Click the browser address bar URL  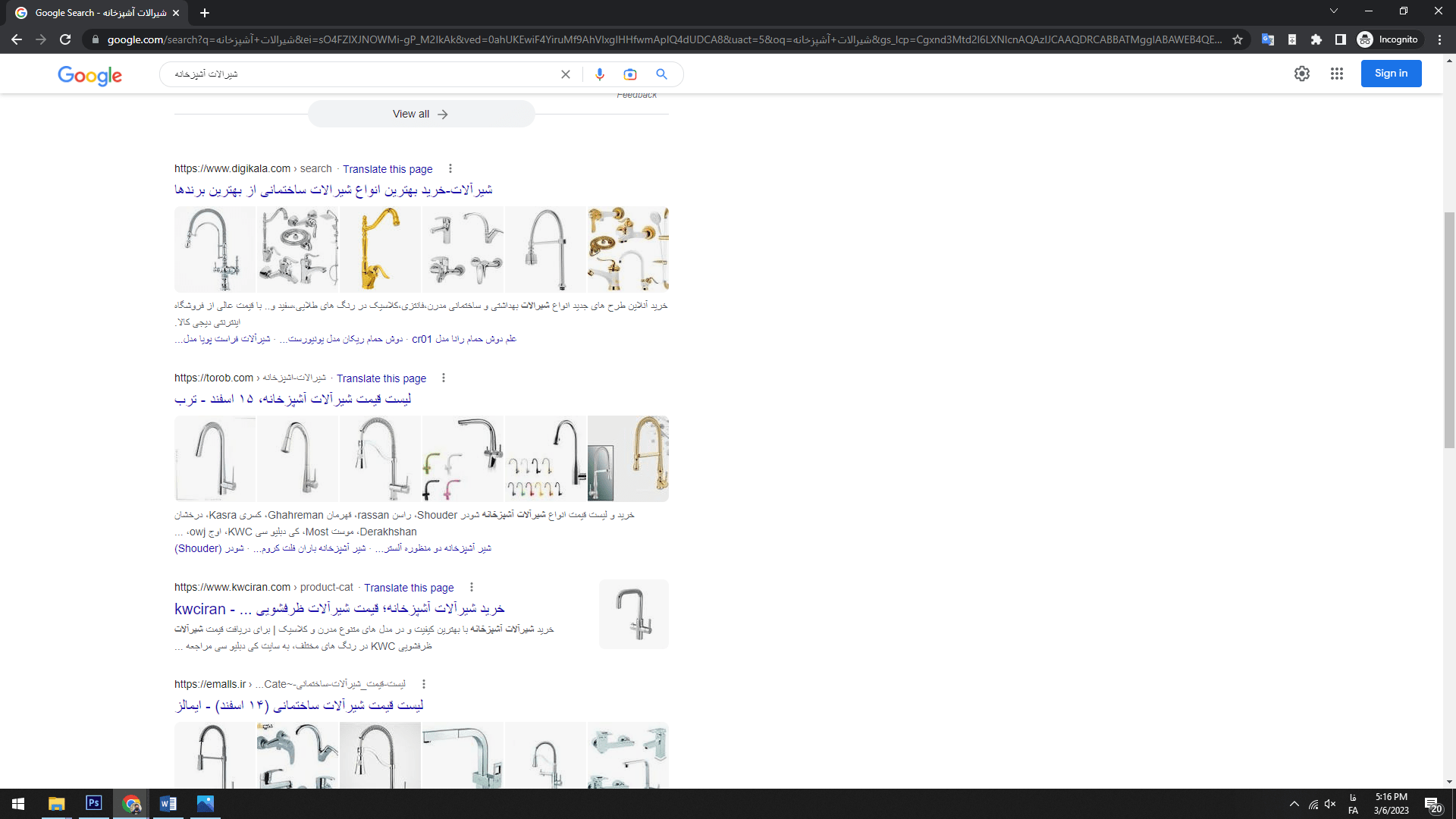click(664, 39)
